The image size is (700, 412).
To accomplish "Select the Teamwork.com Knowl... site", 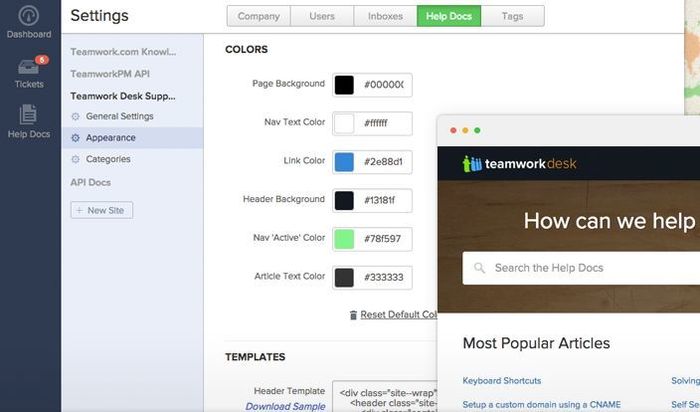I will pyautogui.click(x=123, y=52).
